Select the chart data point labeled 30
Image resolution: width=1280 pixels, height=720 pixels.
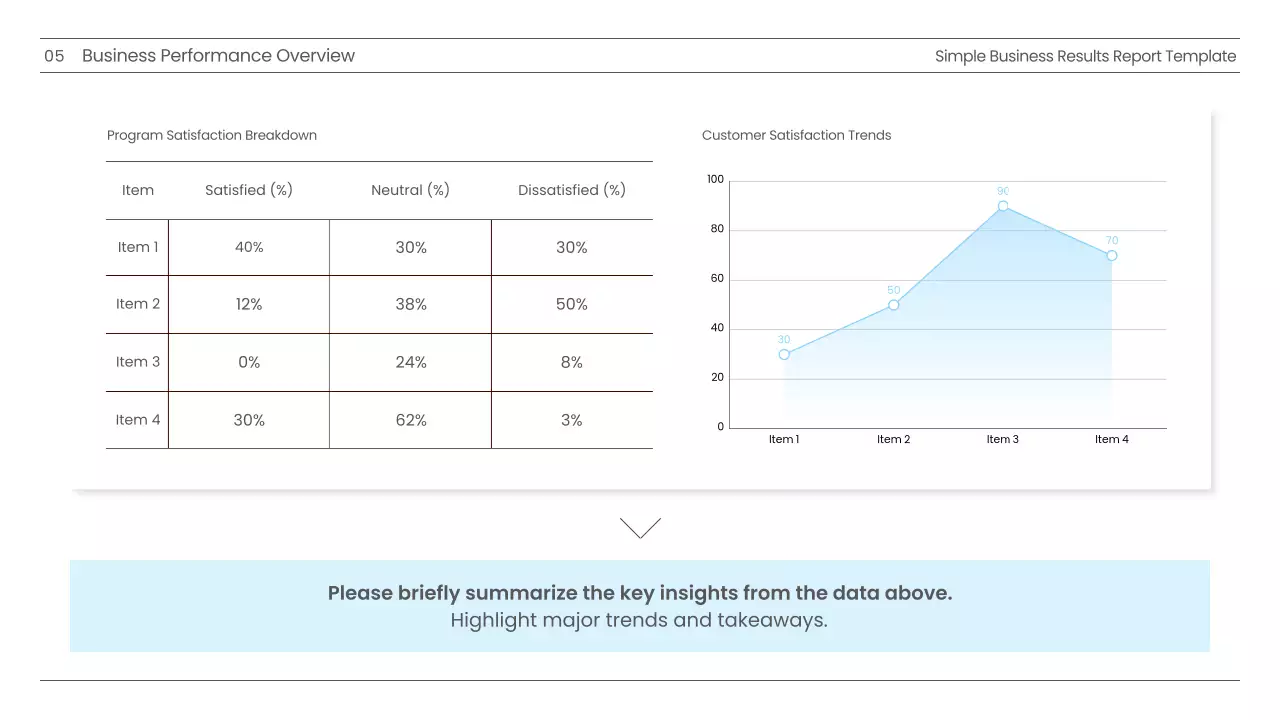pyautogui.click(x=784, y=354)
